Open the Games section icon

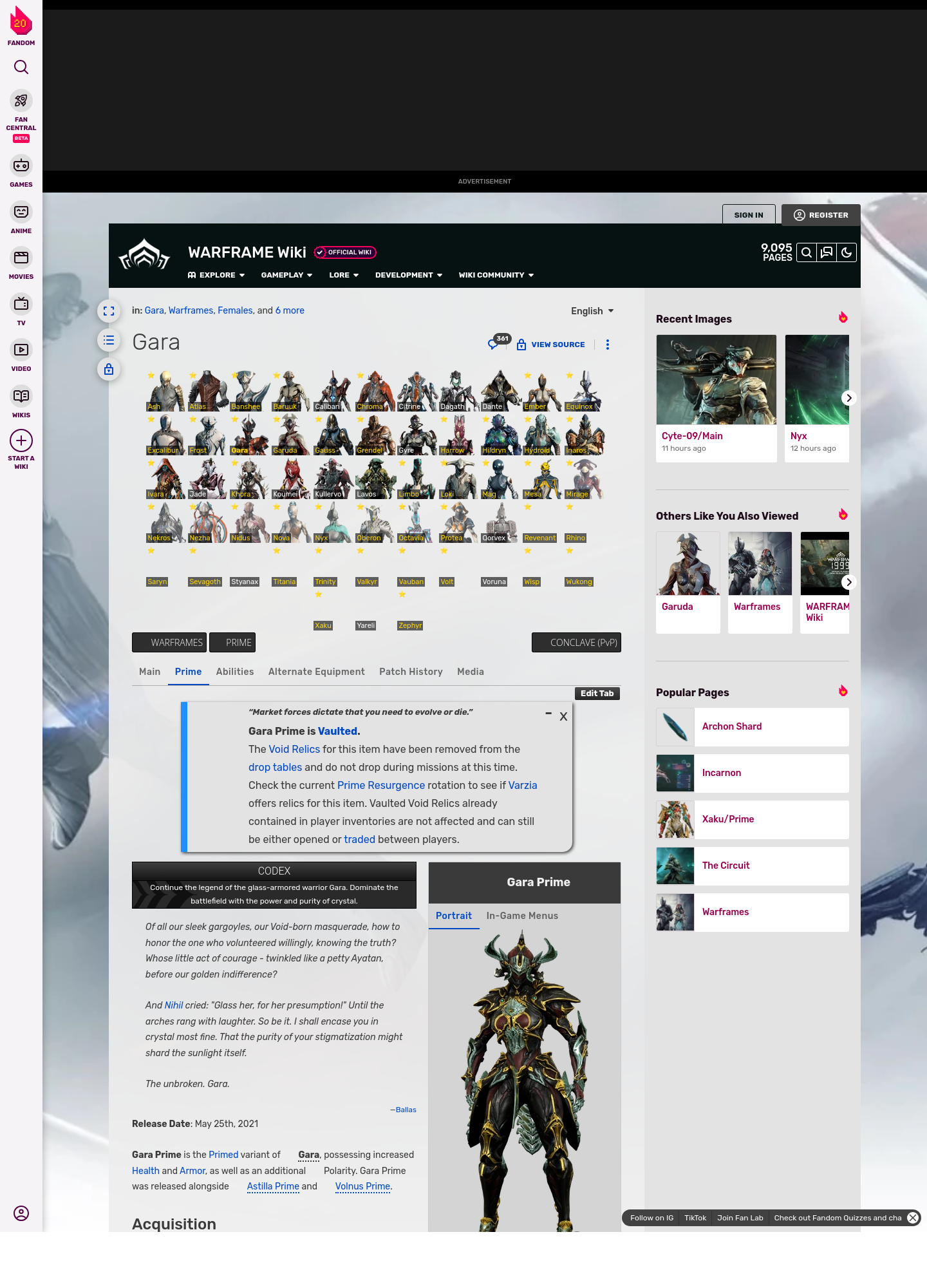pos(21,166)
